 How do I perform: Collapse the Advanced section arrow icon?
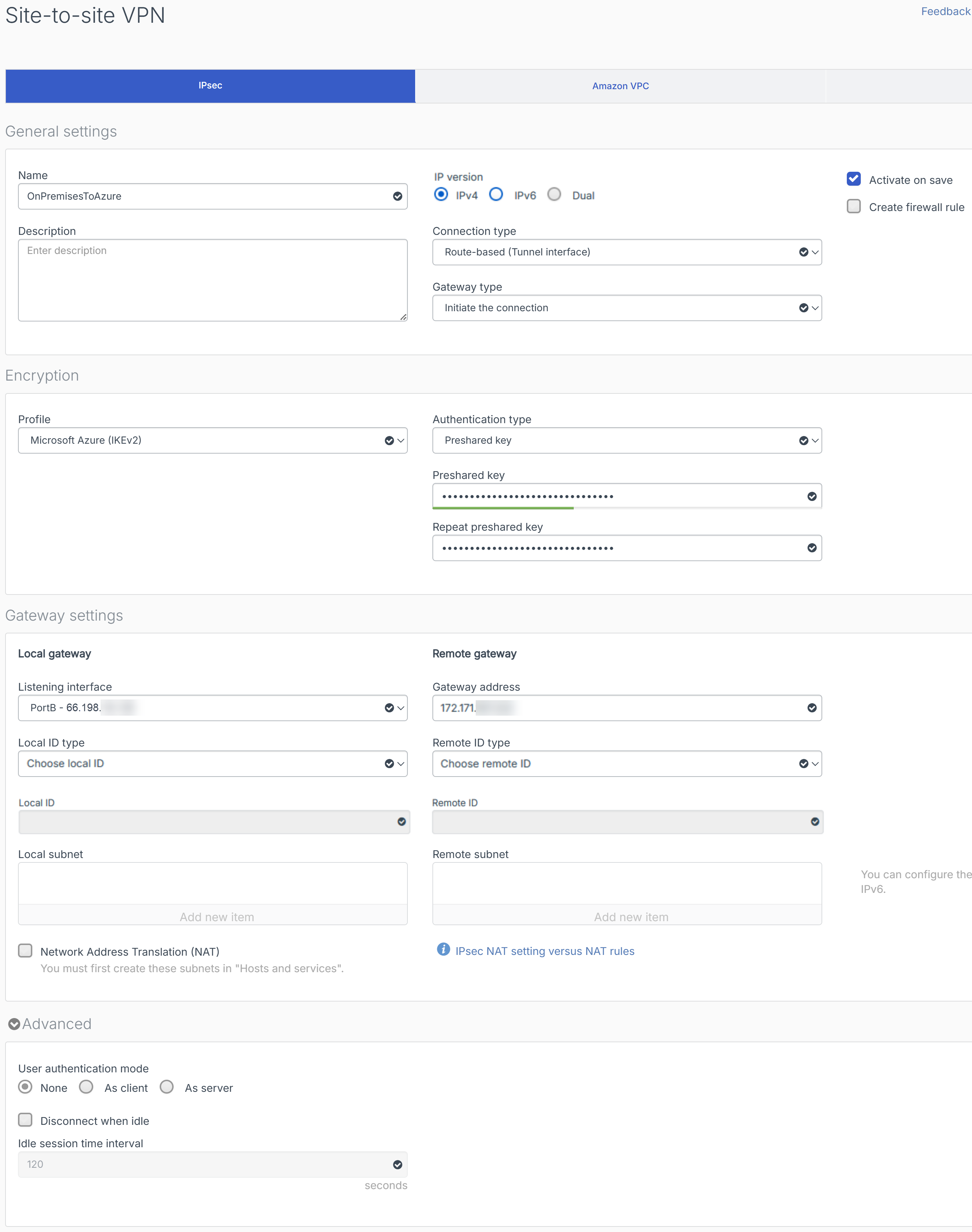click(x=14, y=1024)
